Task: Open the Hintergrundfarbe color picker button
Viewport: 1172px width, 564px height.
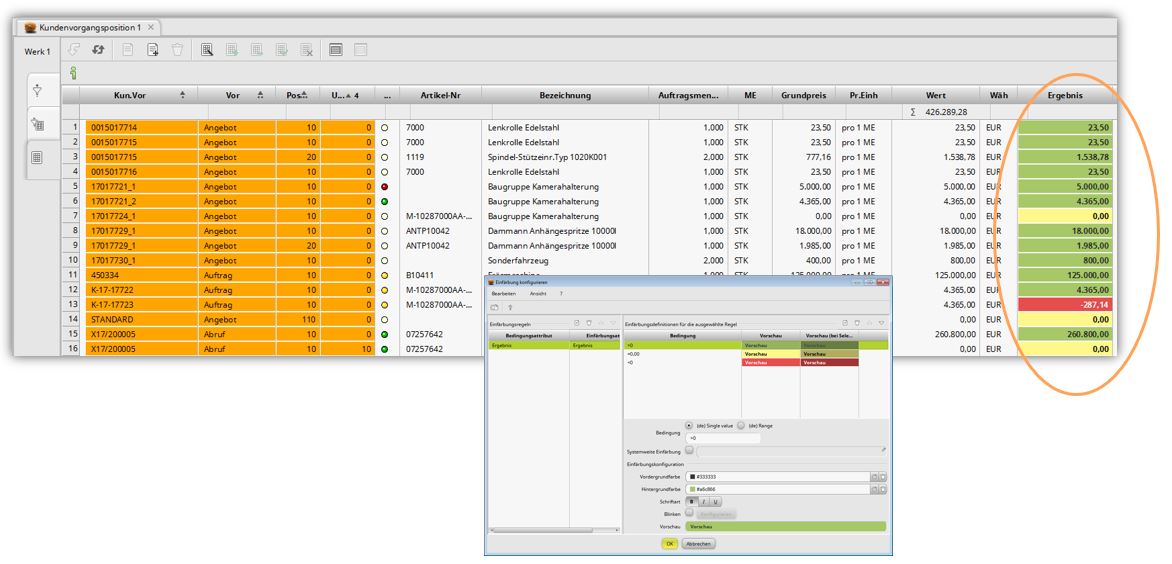Action: (x=875, y=489)
